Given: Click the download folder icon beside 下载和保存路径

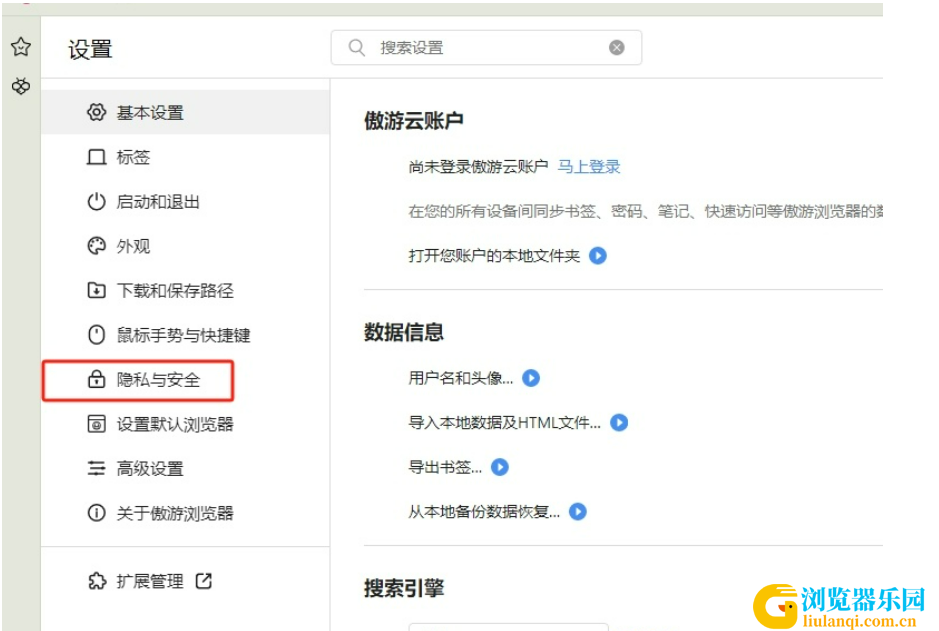Looking at the screenshot, I should [x=96, y=290].
